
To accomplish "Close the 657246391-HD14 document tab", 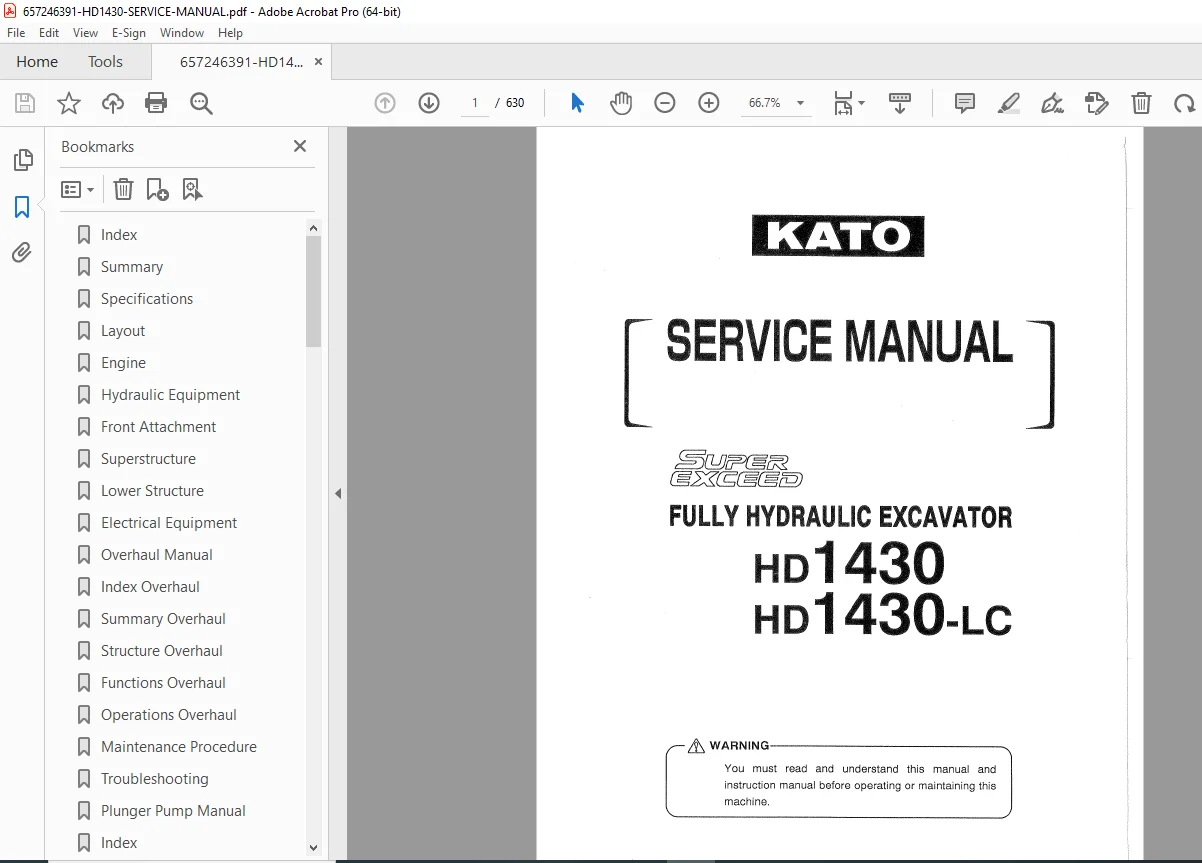I will 319,62.
